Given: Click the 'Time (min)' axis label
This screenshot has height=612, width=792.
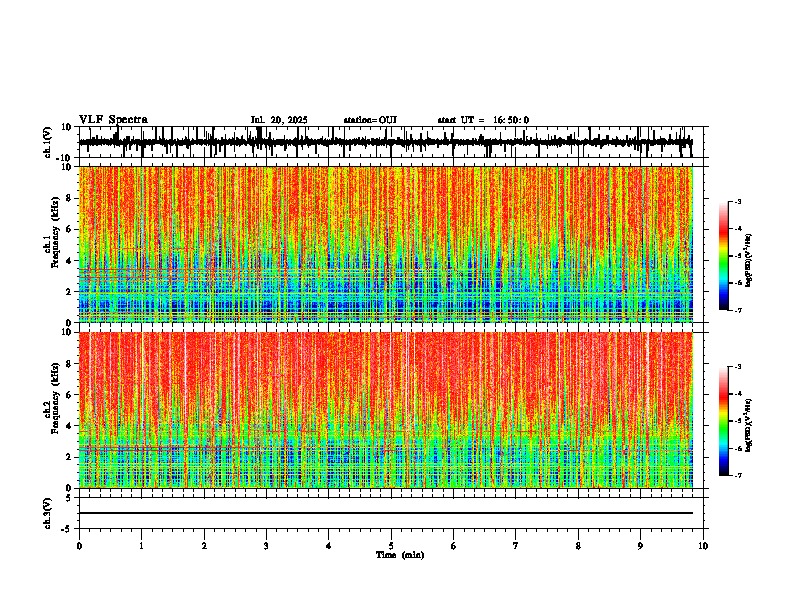Looking at the screenshot, I should pos(400,555).
